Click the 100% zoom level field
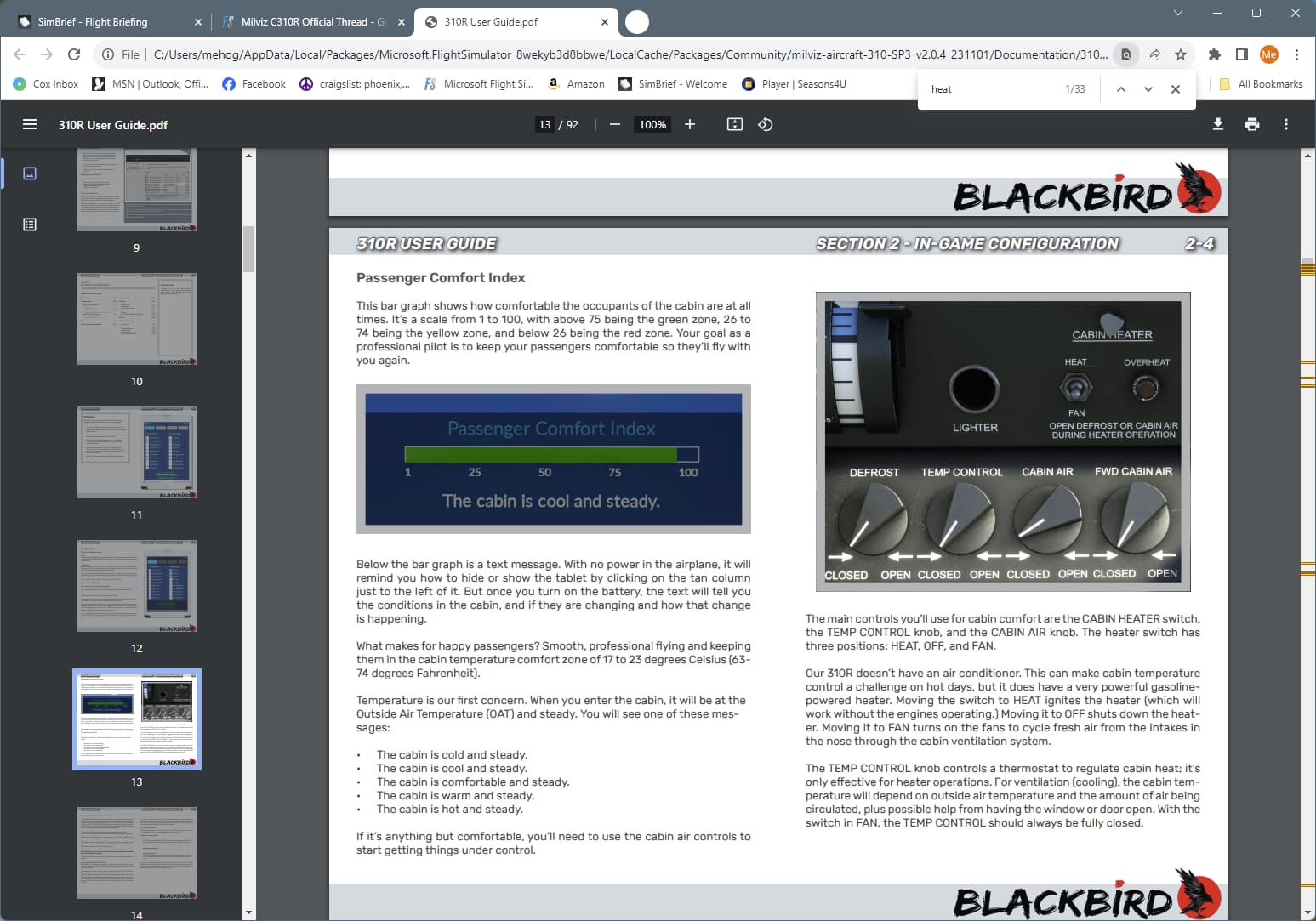The width and height of the screenshot is (1316, 921). click(x=652, y=124)
